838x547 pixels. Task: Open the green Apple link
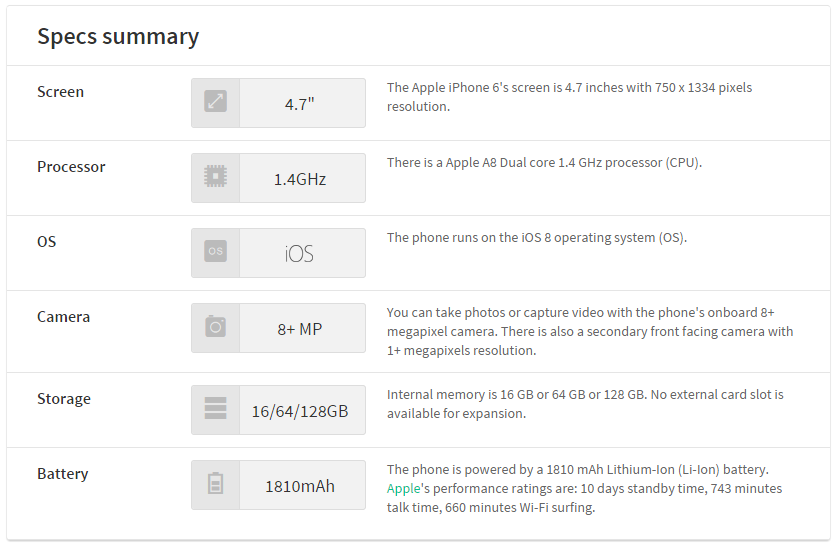tap(403, 488)
